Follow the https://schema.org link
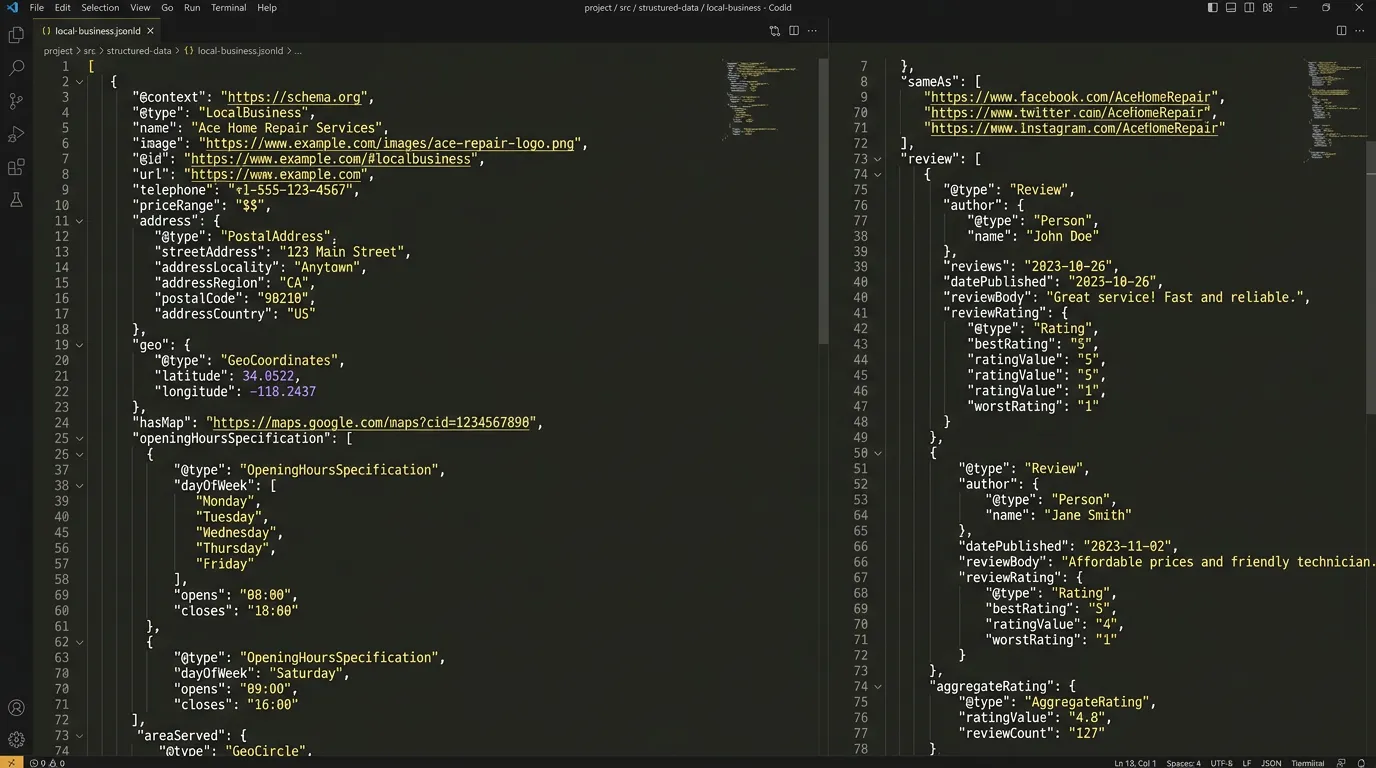This screenshot has height=768, width=1376. pyautogui.click(x=295, y=97)
